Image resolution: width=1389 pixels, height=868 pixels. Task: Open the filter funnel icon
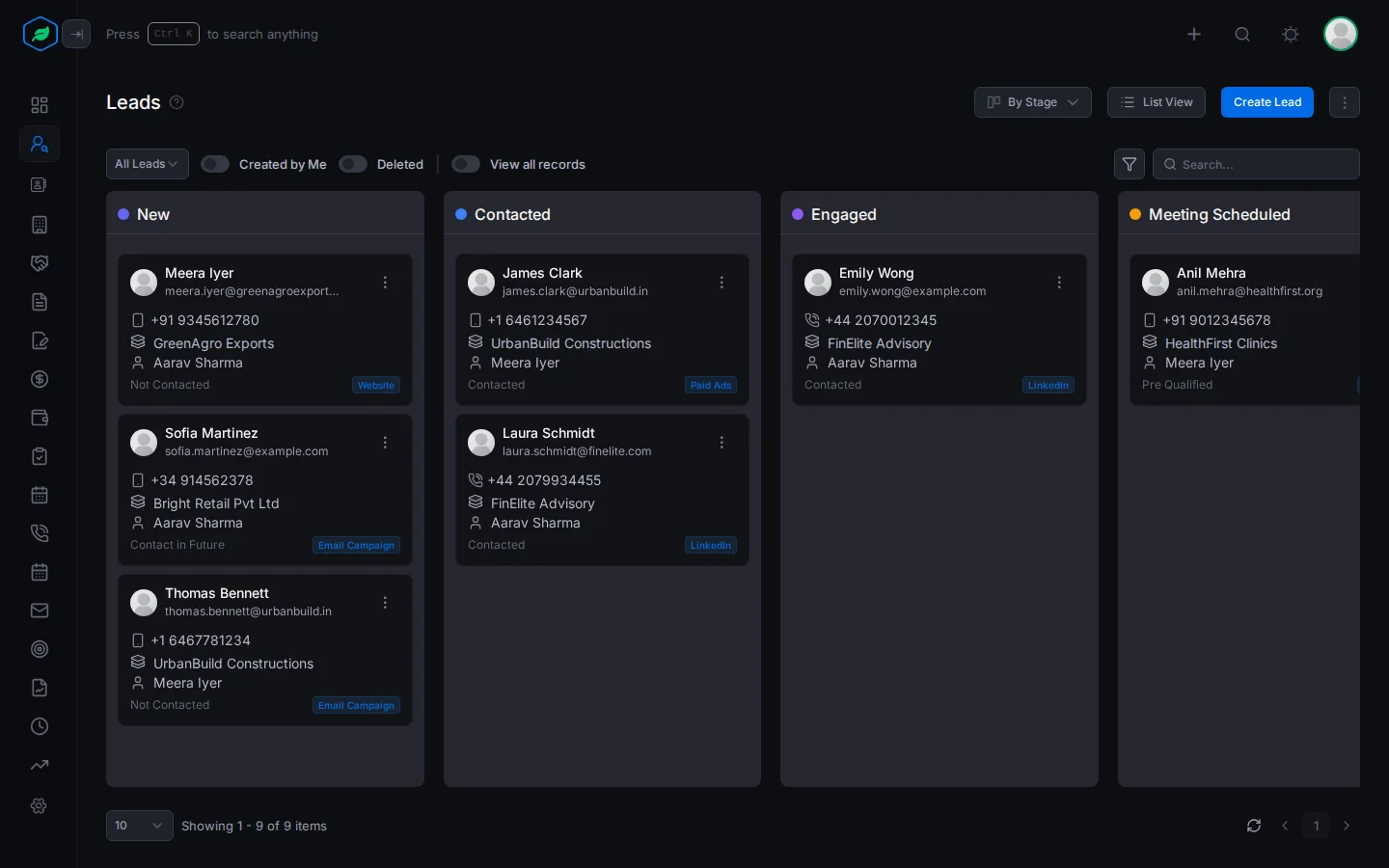(1130, 164)
